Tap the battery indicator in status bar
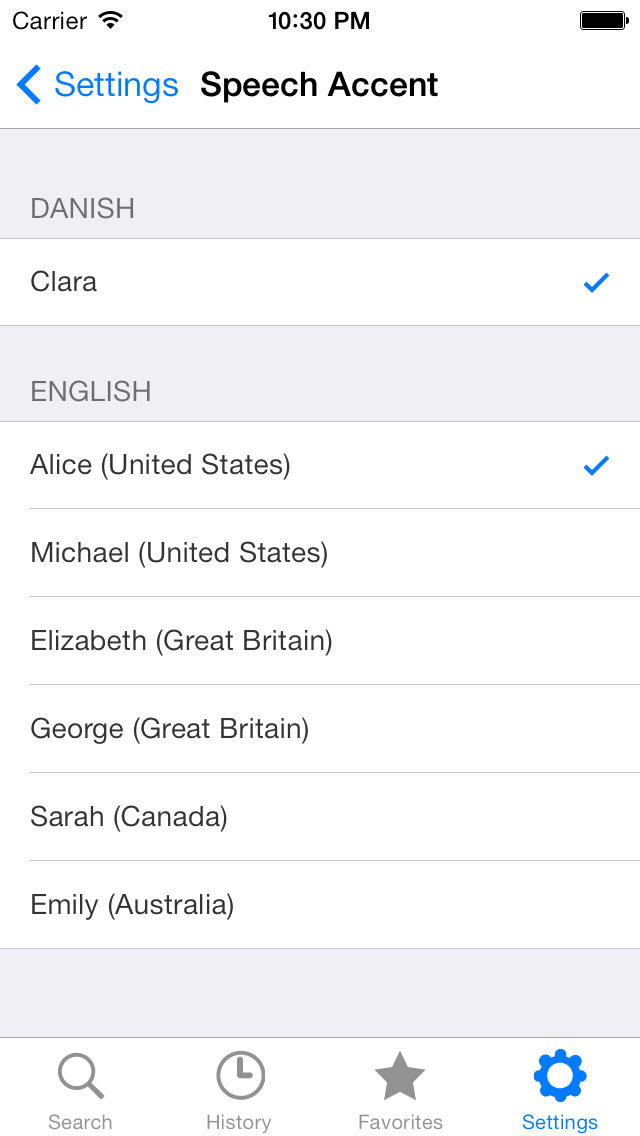 (x=604, y=21)
